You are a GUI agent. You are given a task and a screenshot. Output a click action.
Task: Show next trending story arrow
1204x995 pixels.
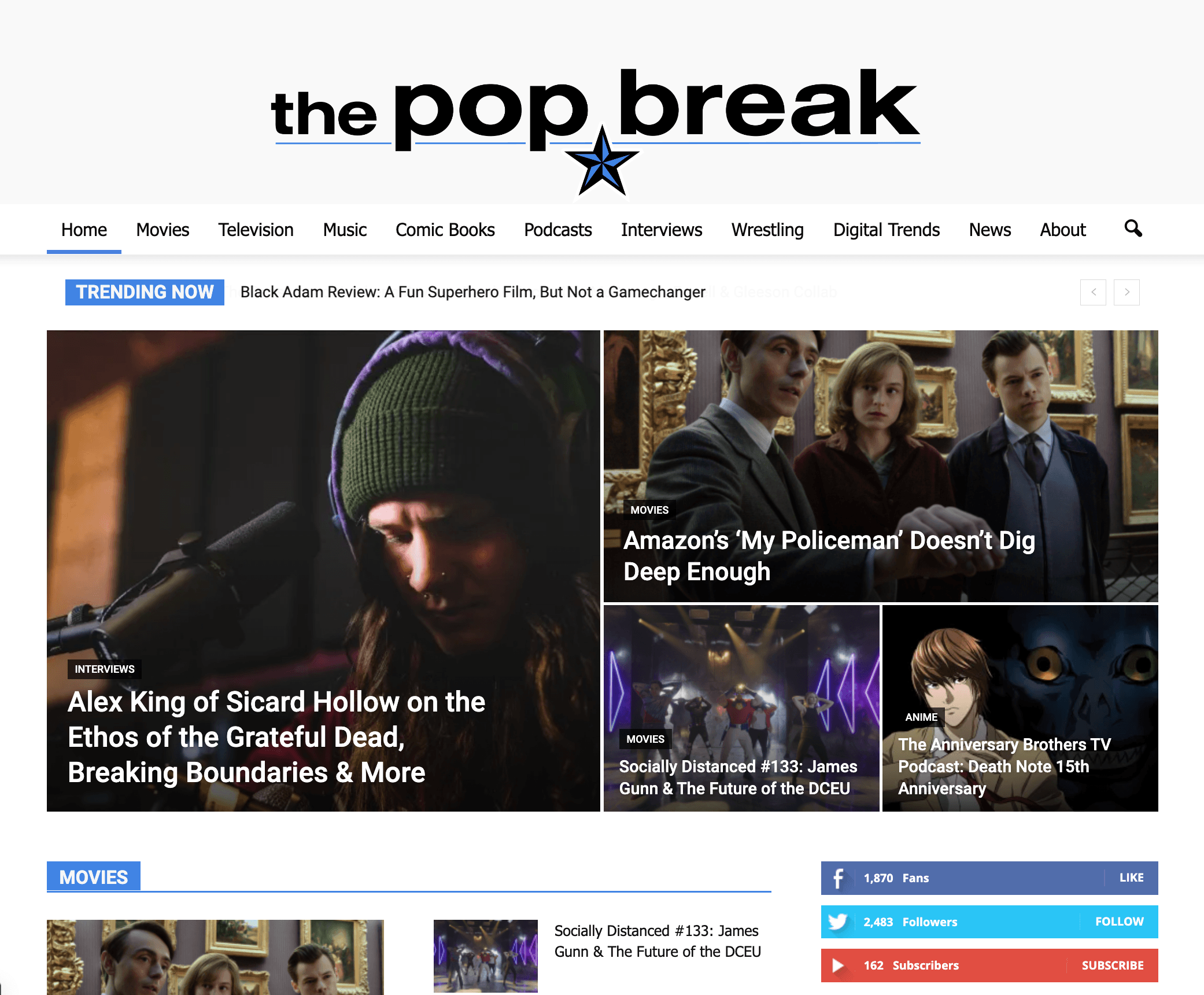[x=1127, y=292]
